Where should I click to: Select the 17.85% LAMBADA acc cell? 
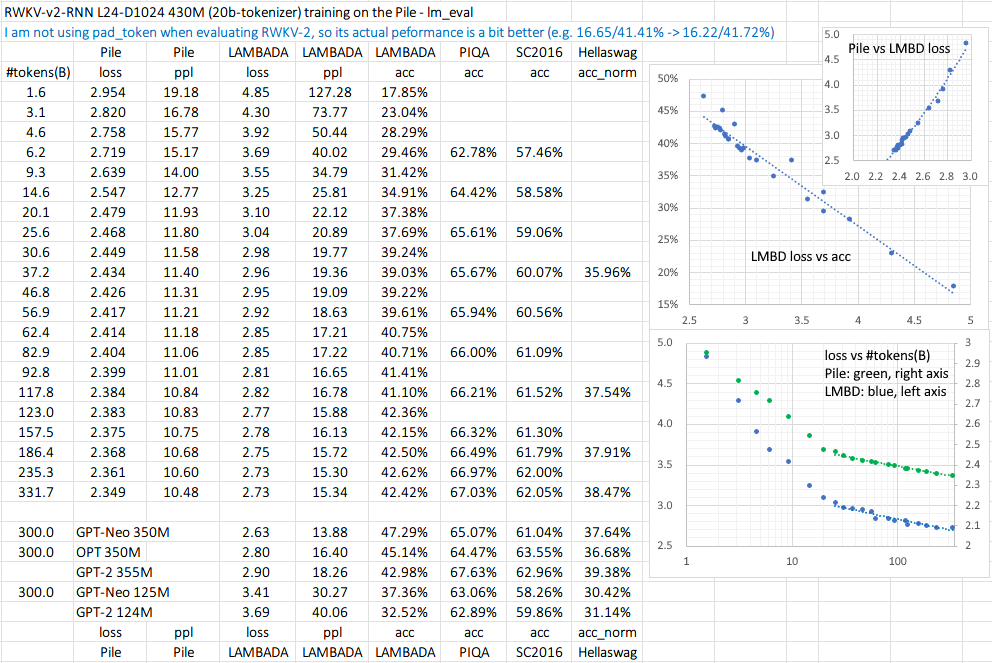405,92
